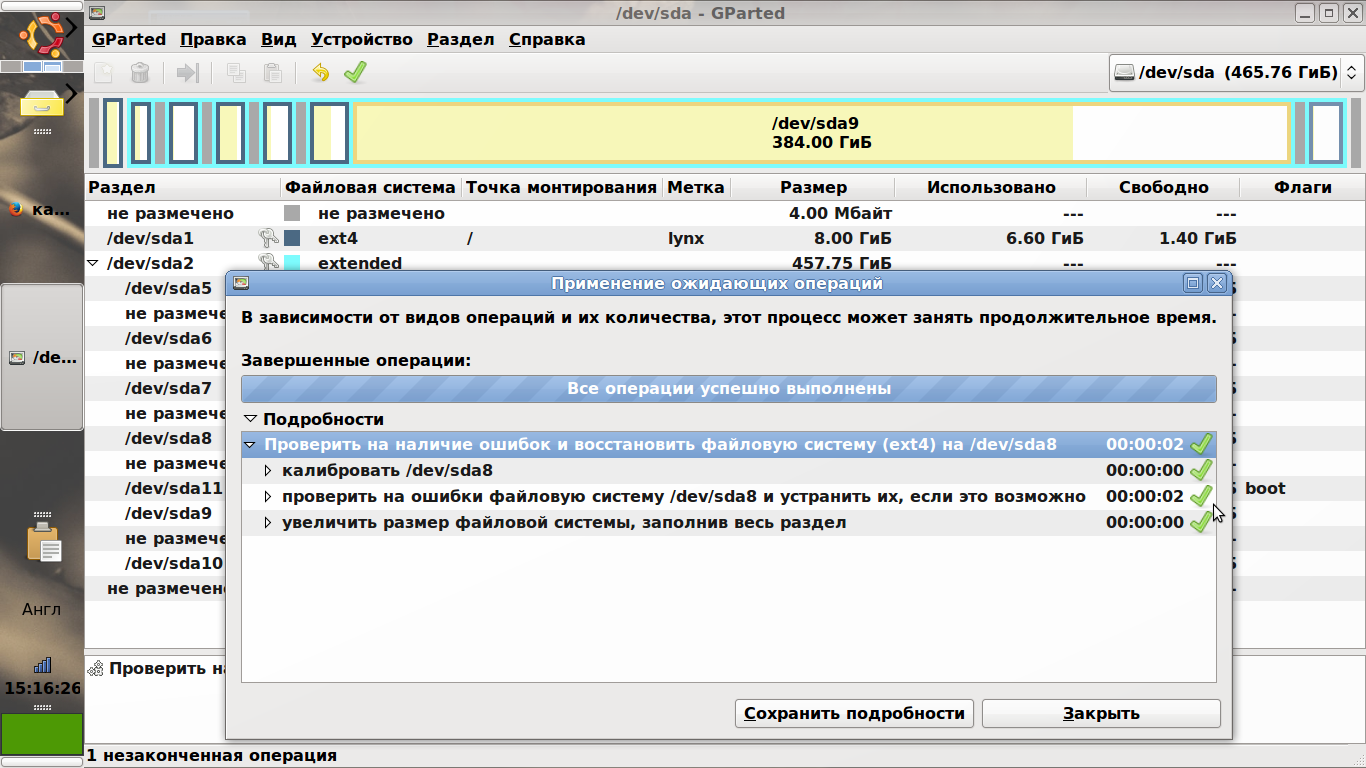Open the Правка menu
Screen dimensions: 1366x768
tap(213, 40)
